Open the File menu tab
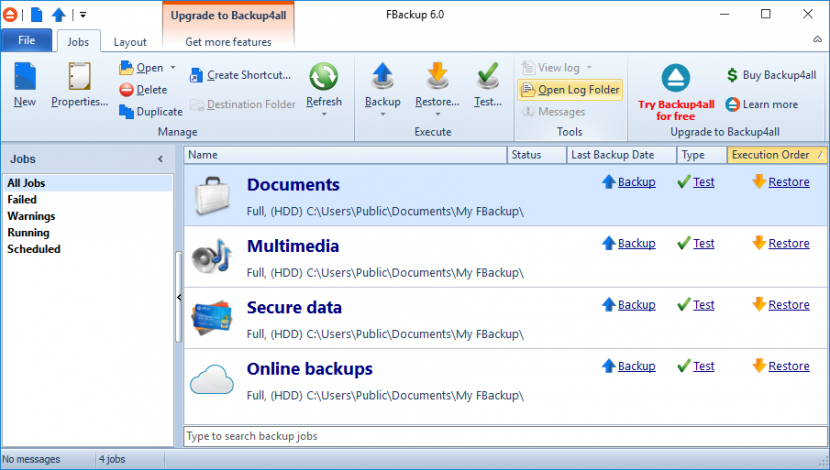The image size is (830, 470). 27,41
